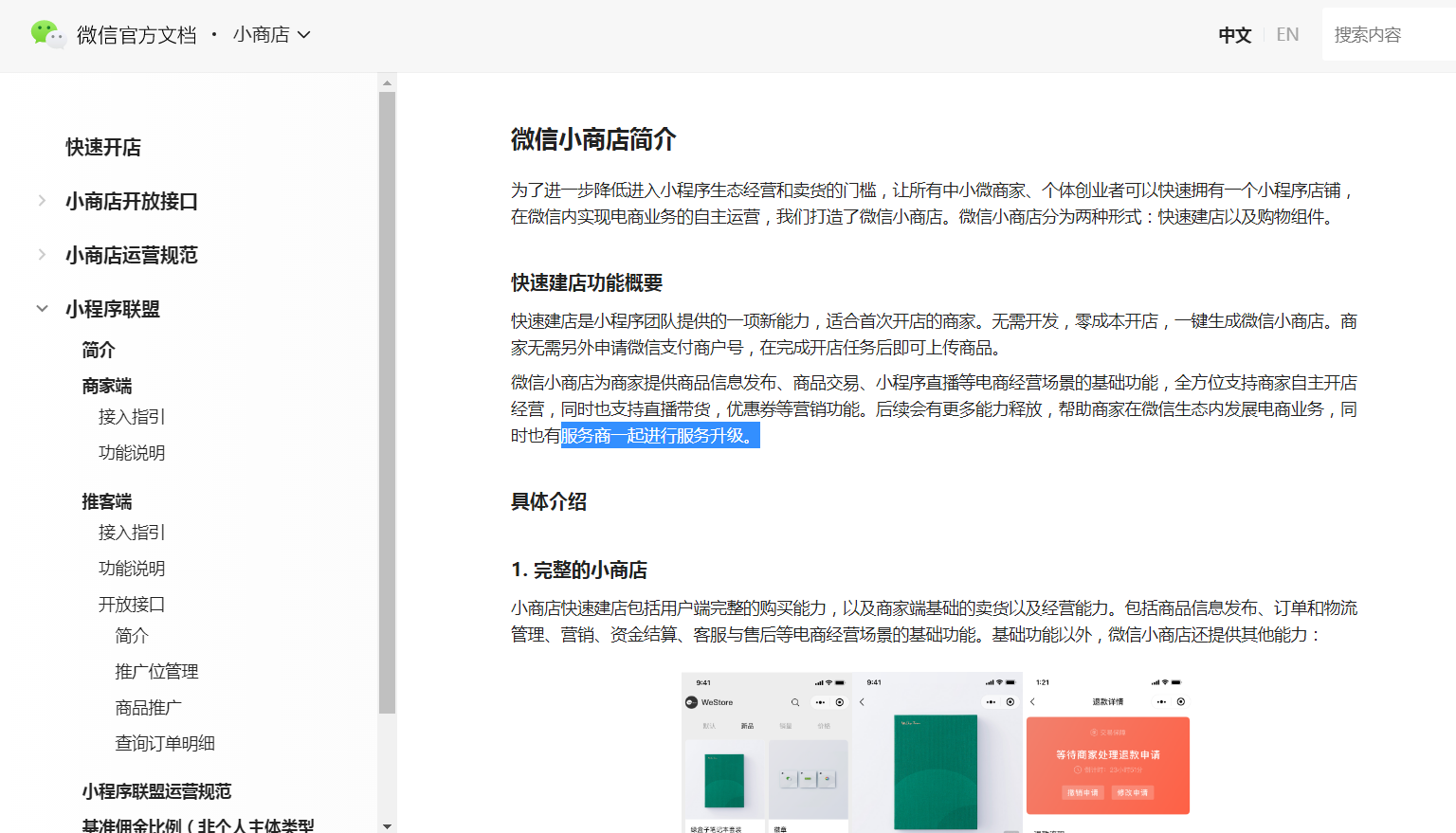Screen dimensions: 1456x833
Task: Click highlighted text 服务商一起进行服务升级。
Action: coord(661,435)
